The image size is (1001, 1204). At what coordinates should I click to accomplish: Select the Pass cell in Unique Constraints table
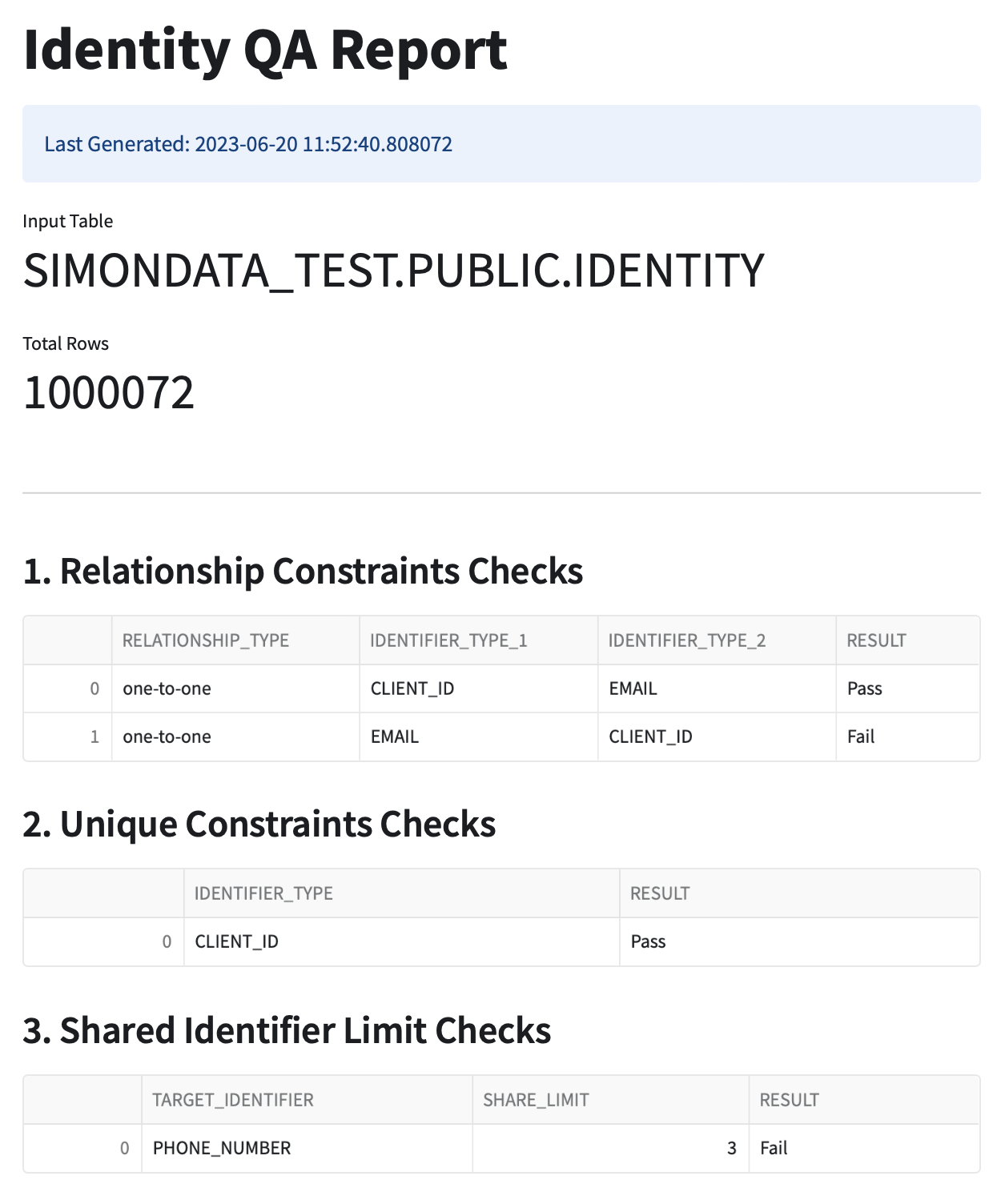click(649, 941)
